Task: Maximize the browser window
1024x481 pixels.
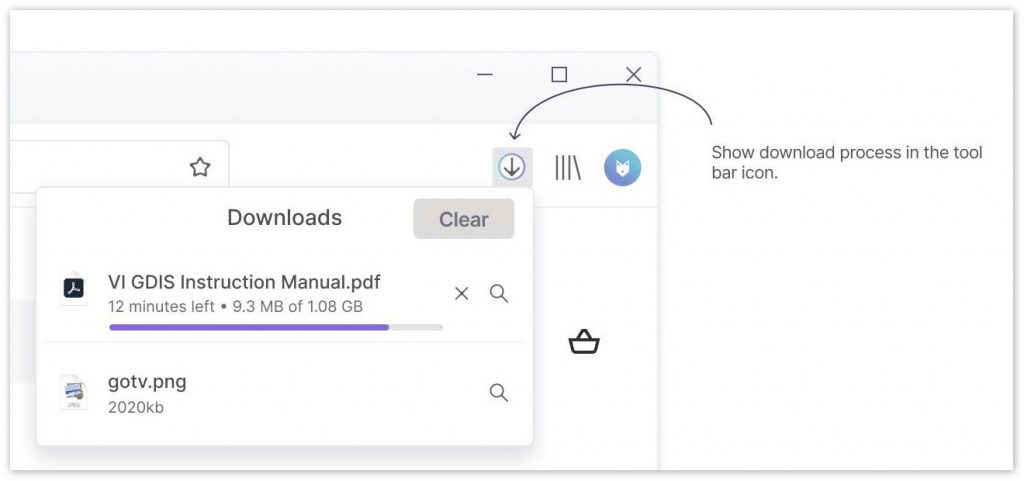Action: click(559, 74)
